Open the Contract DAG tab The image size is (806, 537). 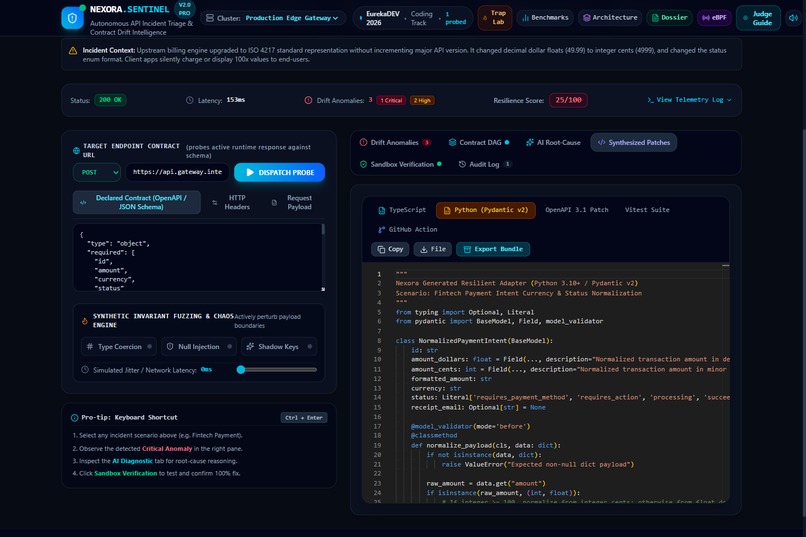tap(479, 142)
